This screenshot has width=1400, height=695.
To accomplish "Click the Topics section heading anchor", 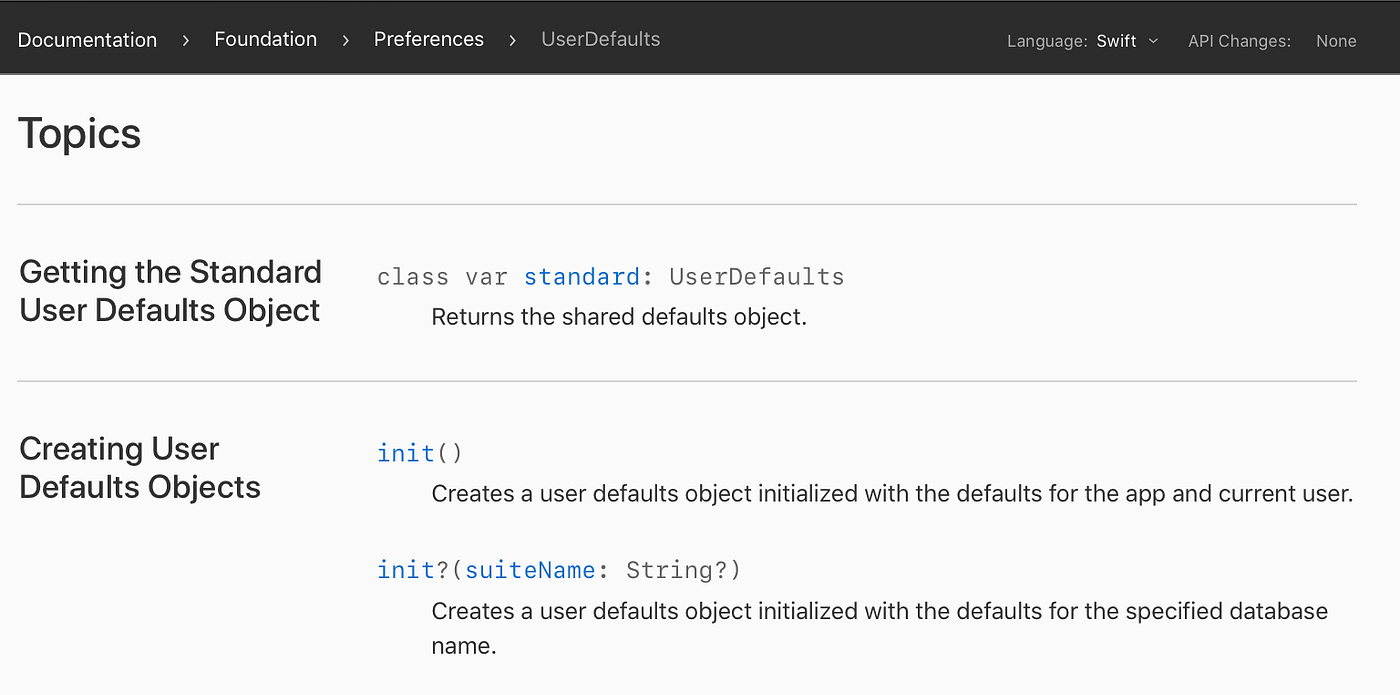I will coord(79,133).
